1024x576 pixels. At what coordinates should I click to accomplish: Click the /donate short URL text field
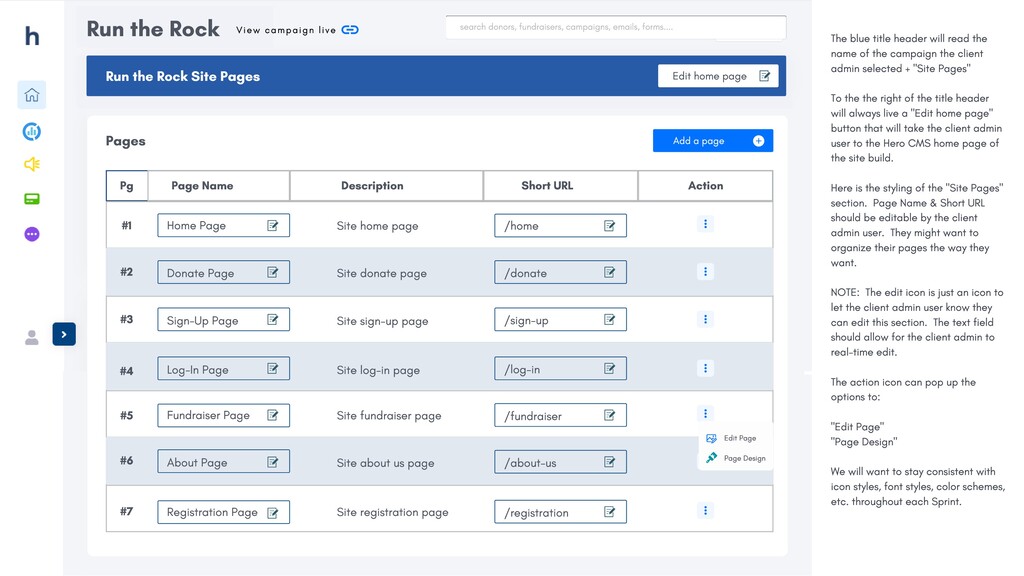tap(560, 272)
